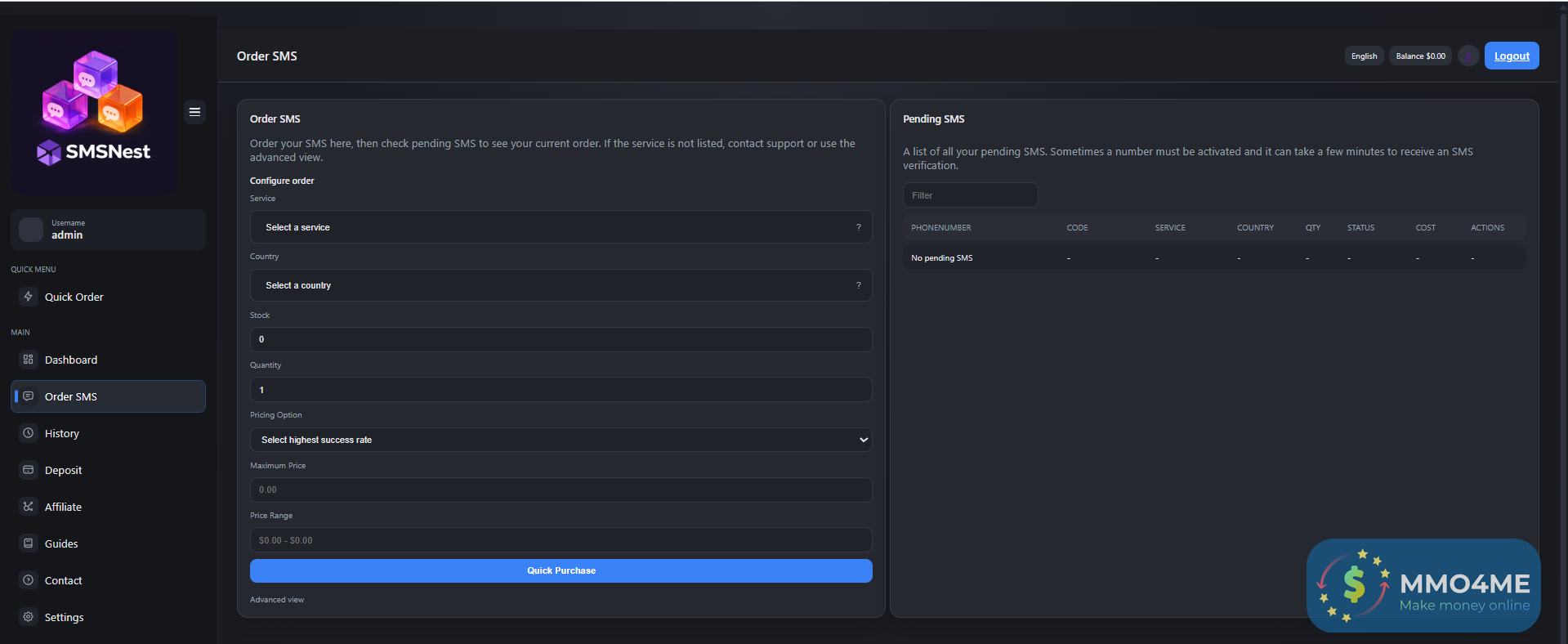This screenshot has height=644, width=1568.
Task: Open the Select a service dropdown
Action: pyautogui.click(x=561, y=227)
